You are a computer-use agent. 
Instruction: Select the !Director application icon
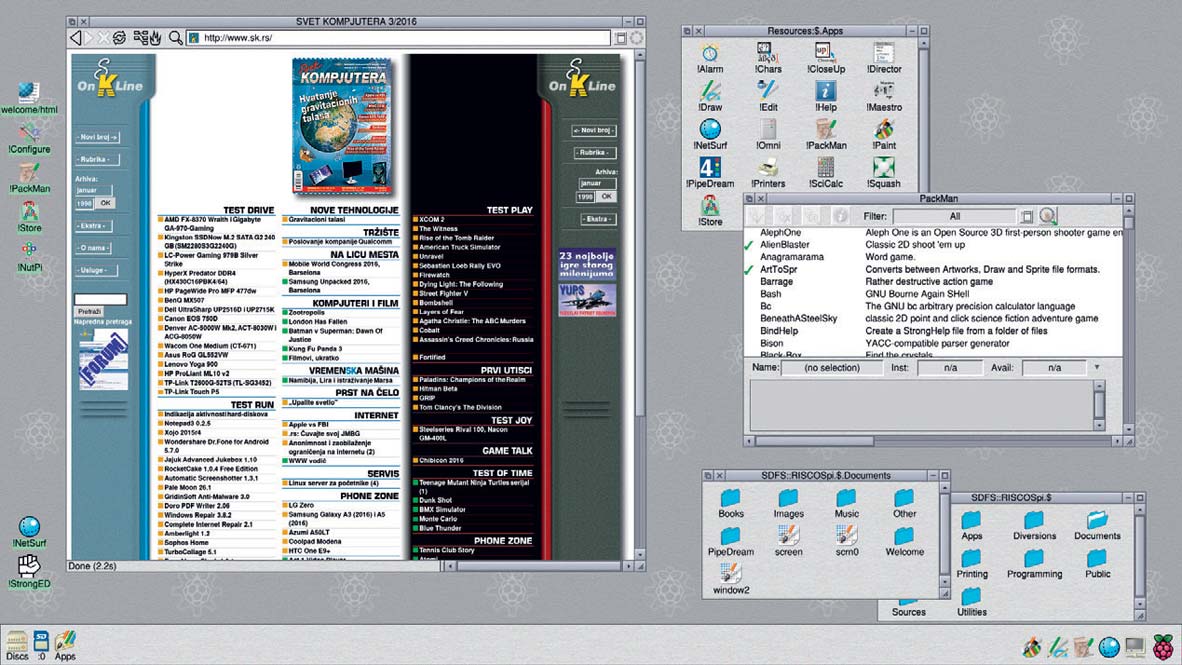click(x=883, y=59)
